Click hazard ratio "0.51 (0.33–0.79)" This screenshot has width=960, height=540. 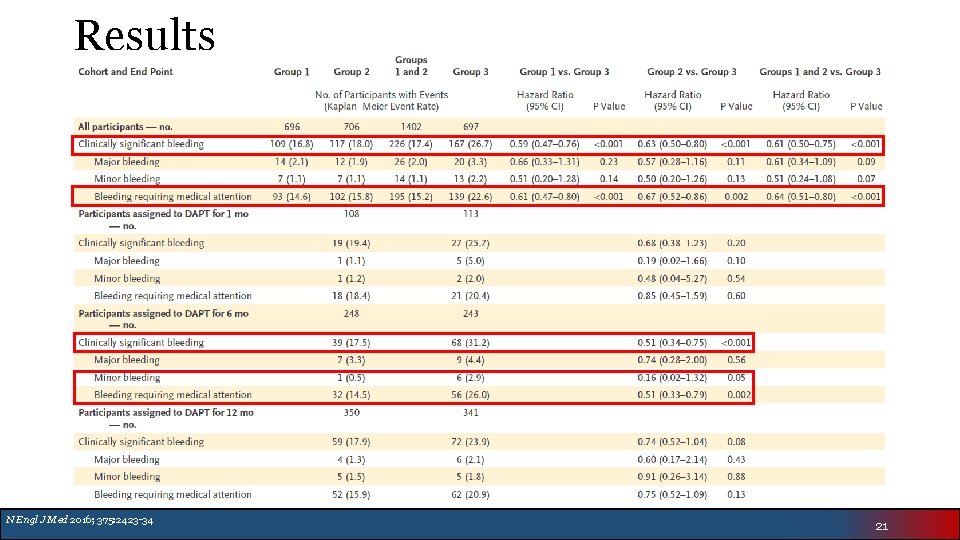coord(672,395)
